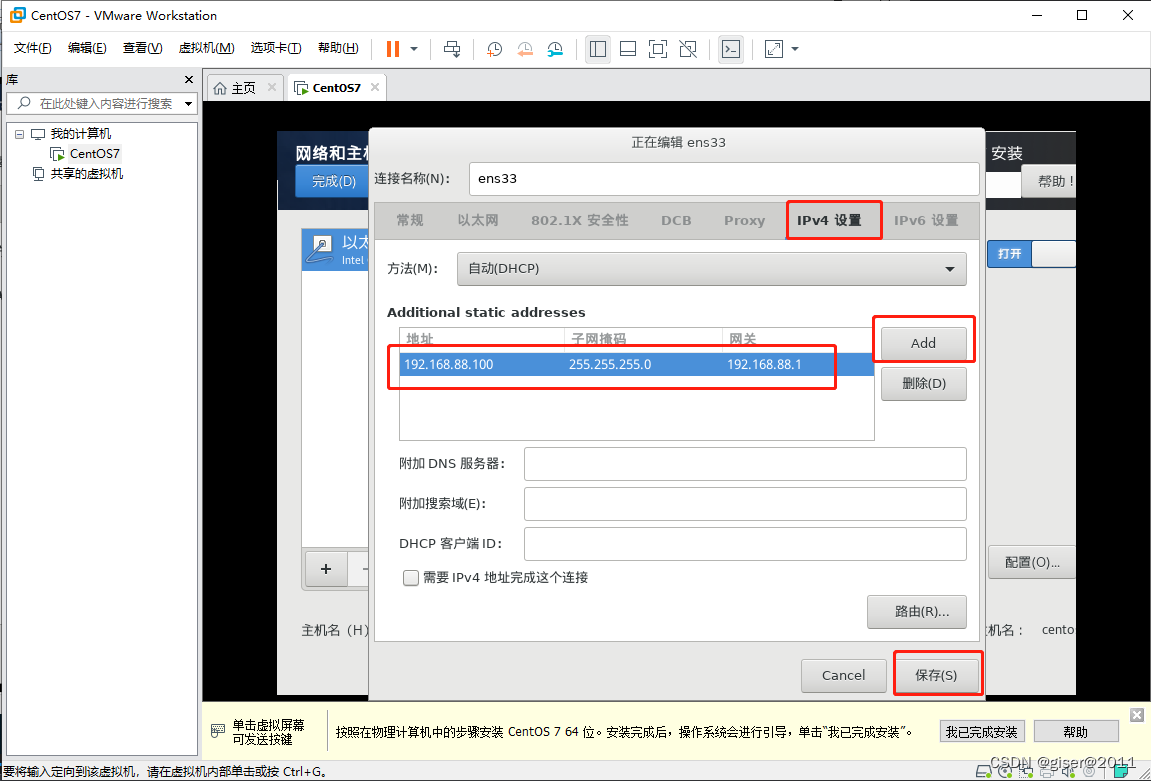Screen dimensions: 1151x781
Task: Toggle the library sidebar view icon
Action: coord(598,49)
